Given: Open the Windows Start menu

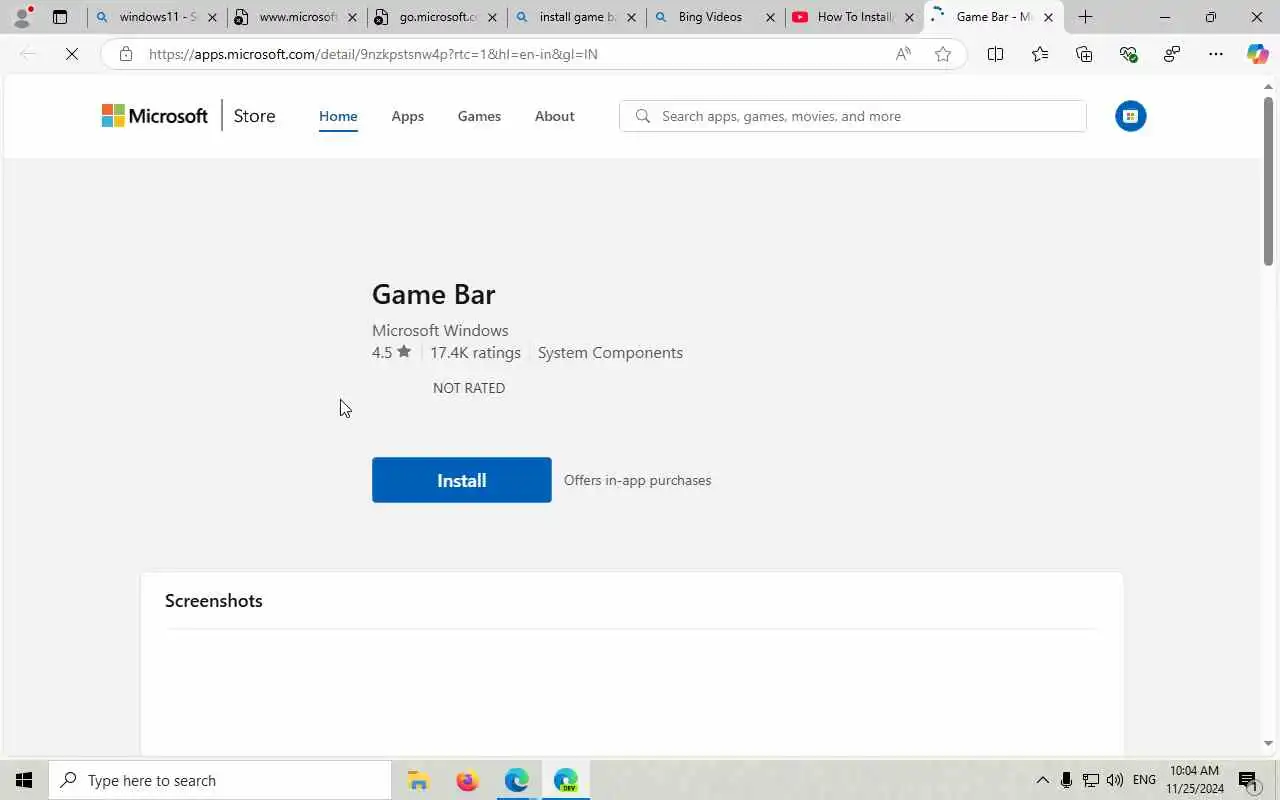Looking at the screenshot, I should coord(24,780).
